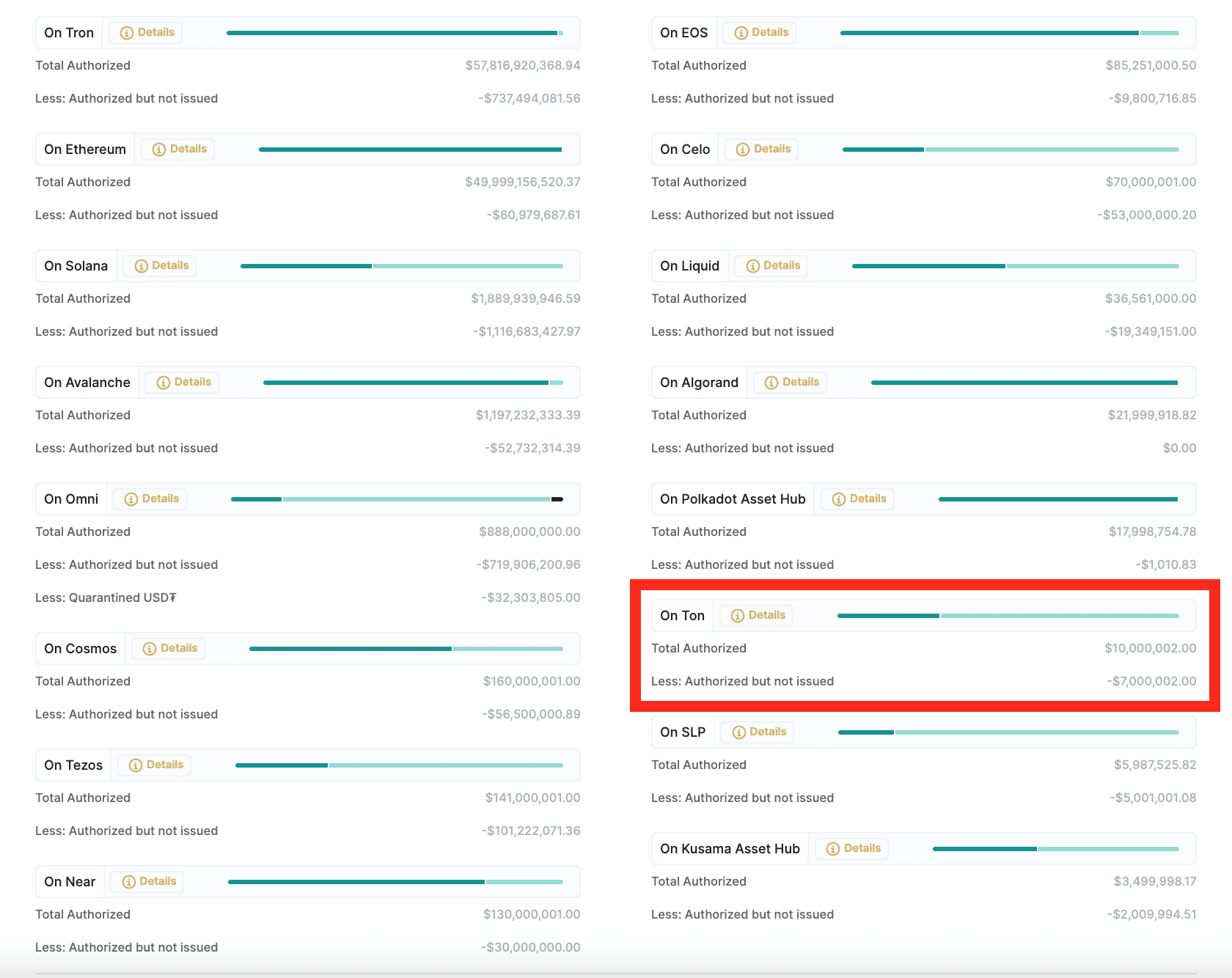Image resolution: width=1232 pixels, height=978 pixels.
Task: Click the Tron issuance progress bar
Action: click(395, 33)
